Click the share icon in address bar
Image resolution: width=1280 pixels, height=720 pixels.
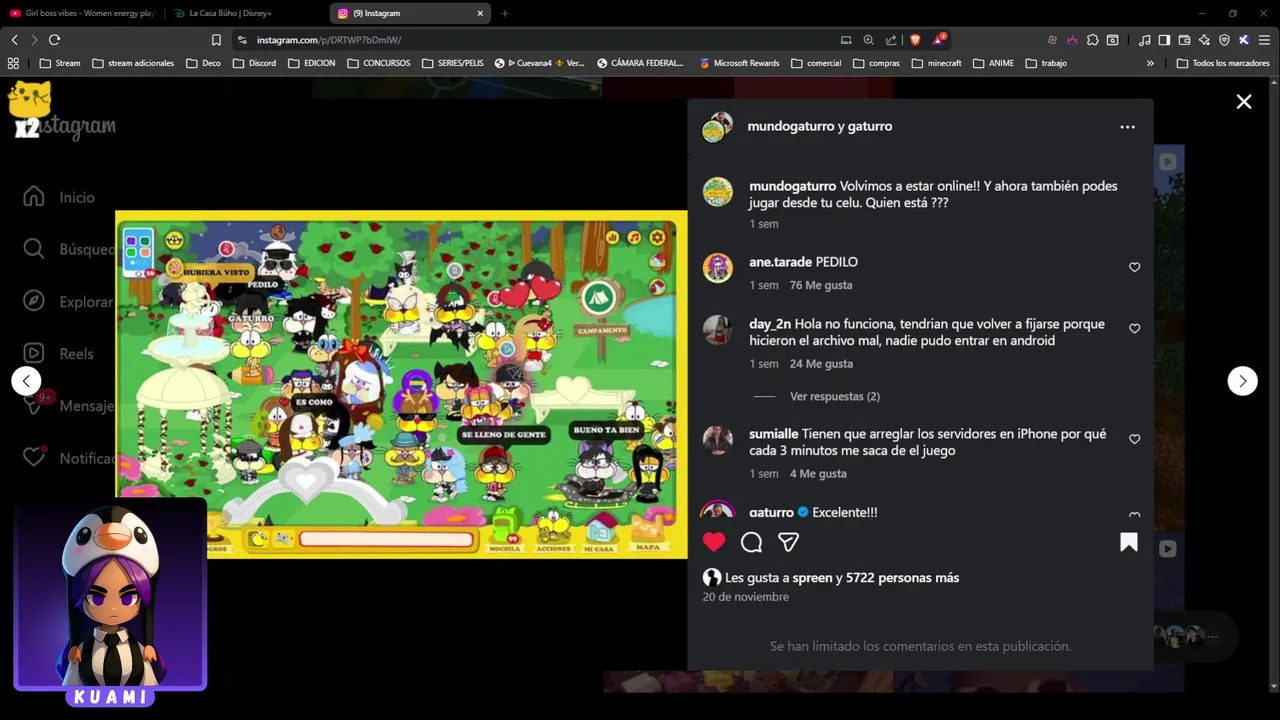(x=891, y=40)
